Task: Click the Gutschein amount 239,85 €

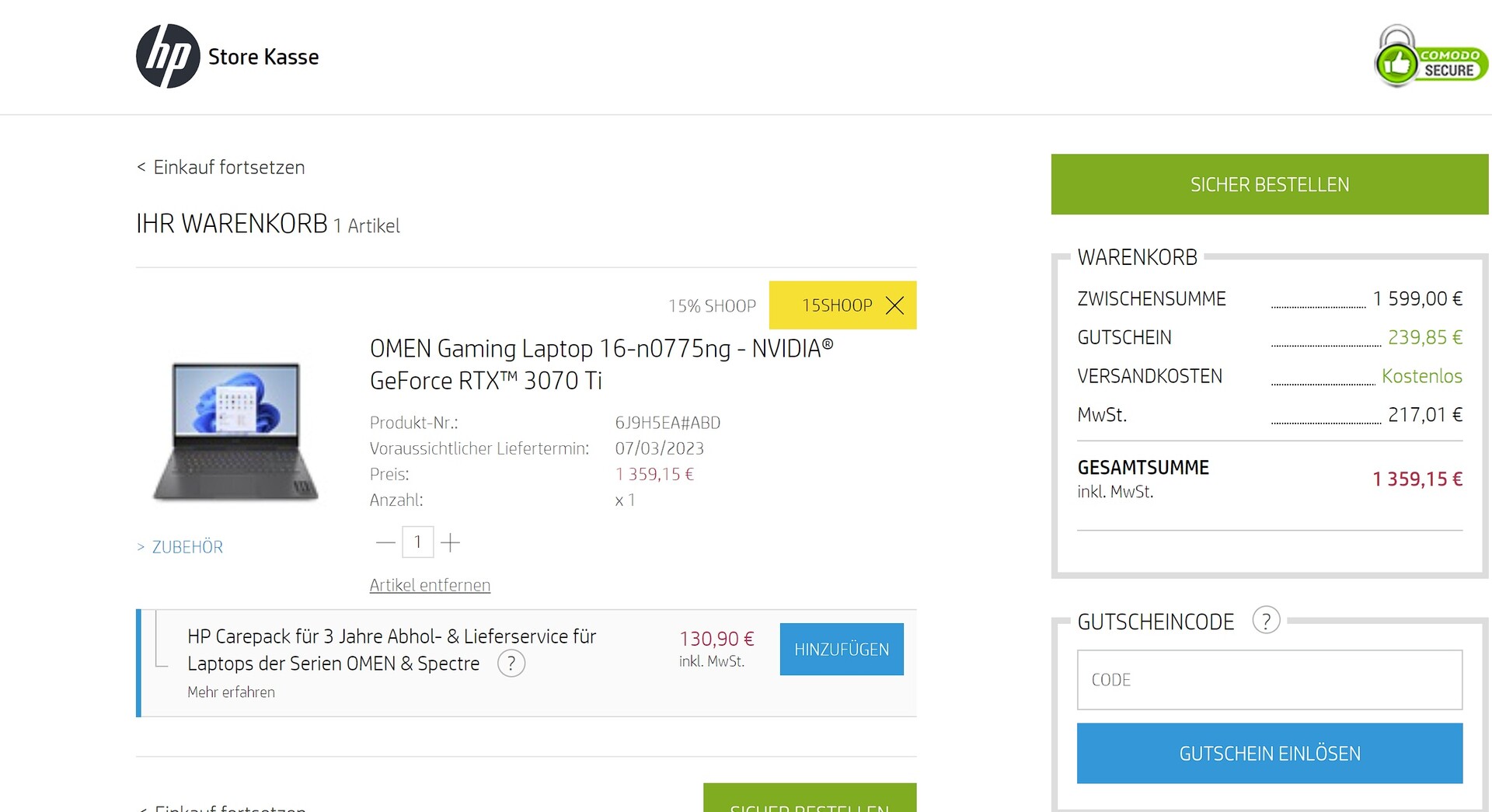Action: [1425, 337]
